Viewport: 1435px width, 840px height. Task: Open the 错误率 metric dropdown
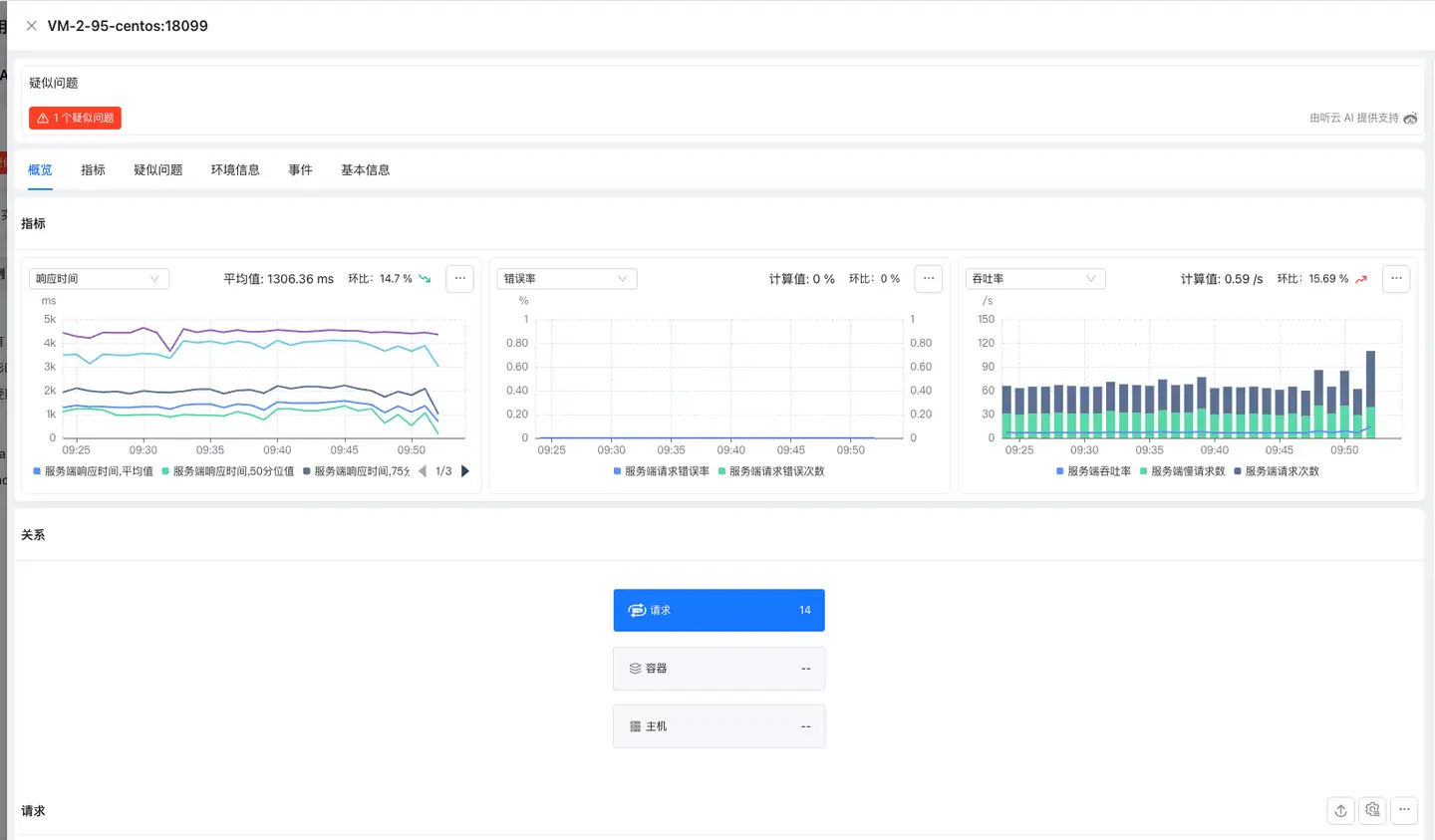pyautogui.click(x=566, y=278)
